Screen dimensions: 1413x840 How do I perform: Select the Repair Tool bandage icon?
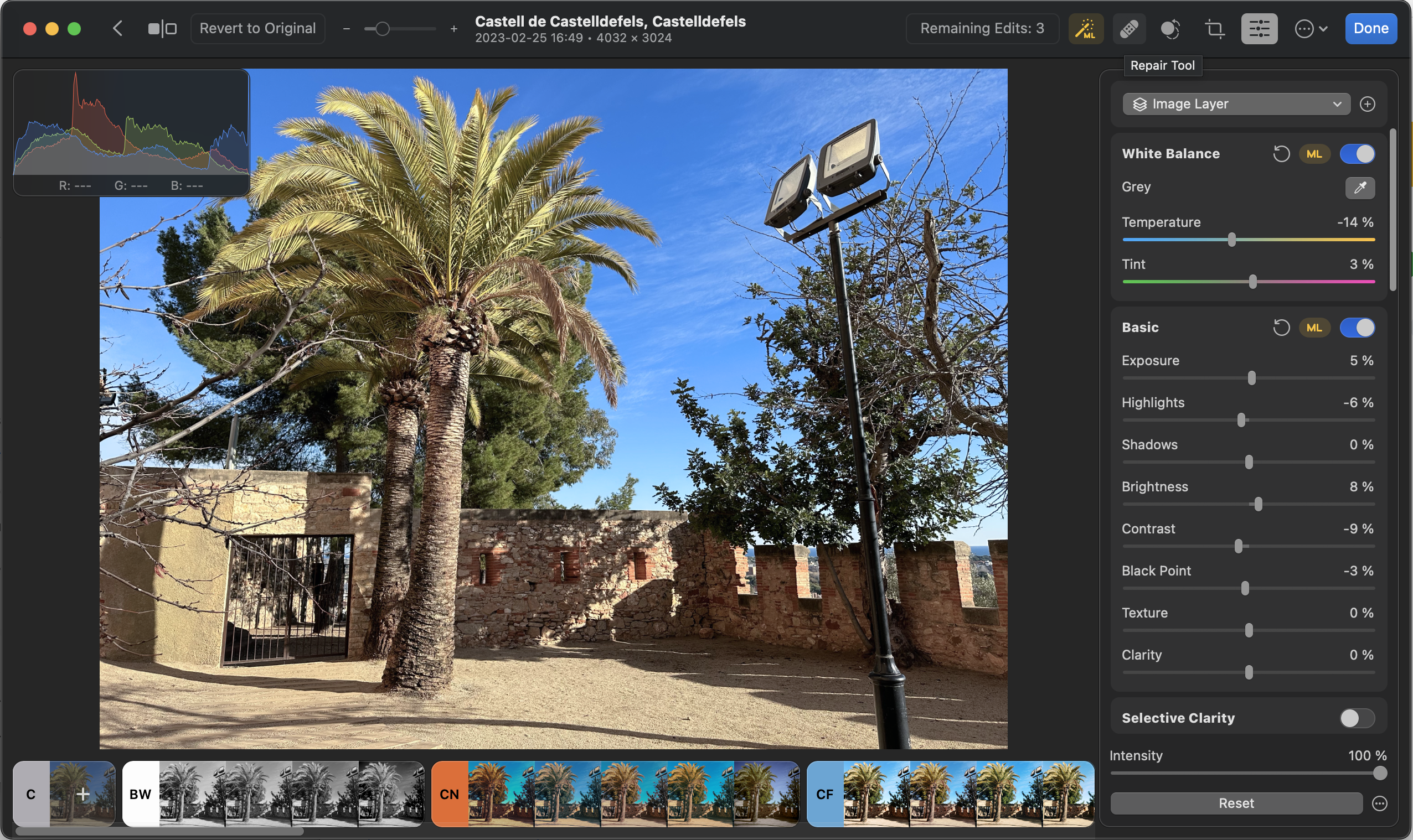1129,28
